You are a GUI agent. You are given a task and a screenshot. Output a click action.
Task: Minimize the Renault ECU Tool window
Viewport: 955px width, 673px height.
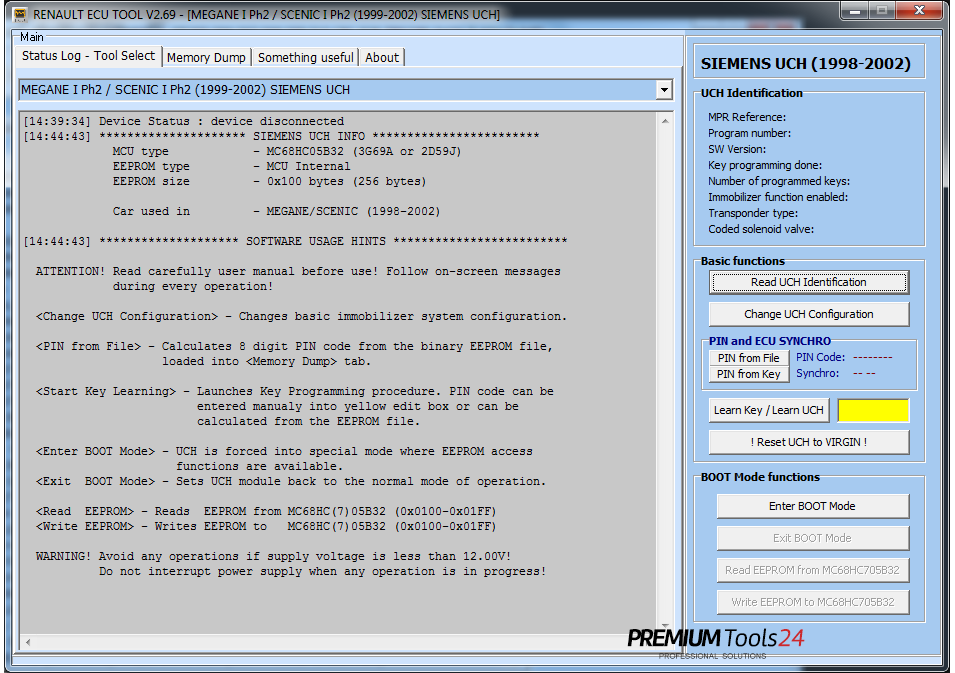coord(855,11)
